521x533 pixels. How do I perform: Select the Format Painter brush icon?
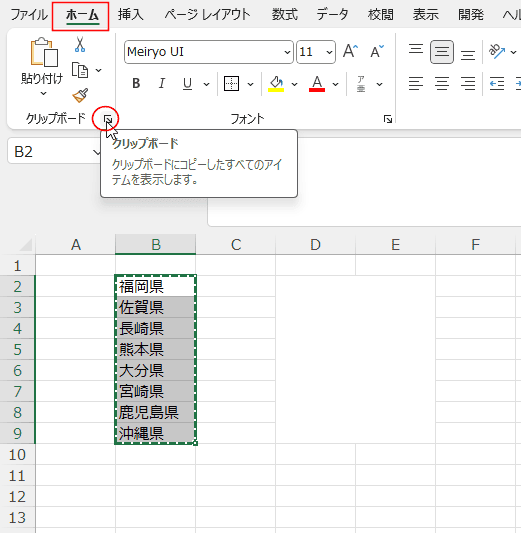[x=80, y=96]
